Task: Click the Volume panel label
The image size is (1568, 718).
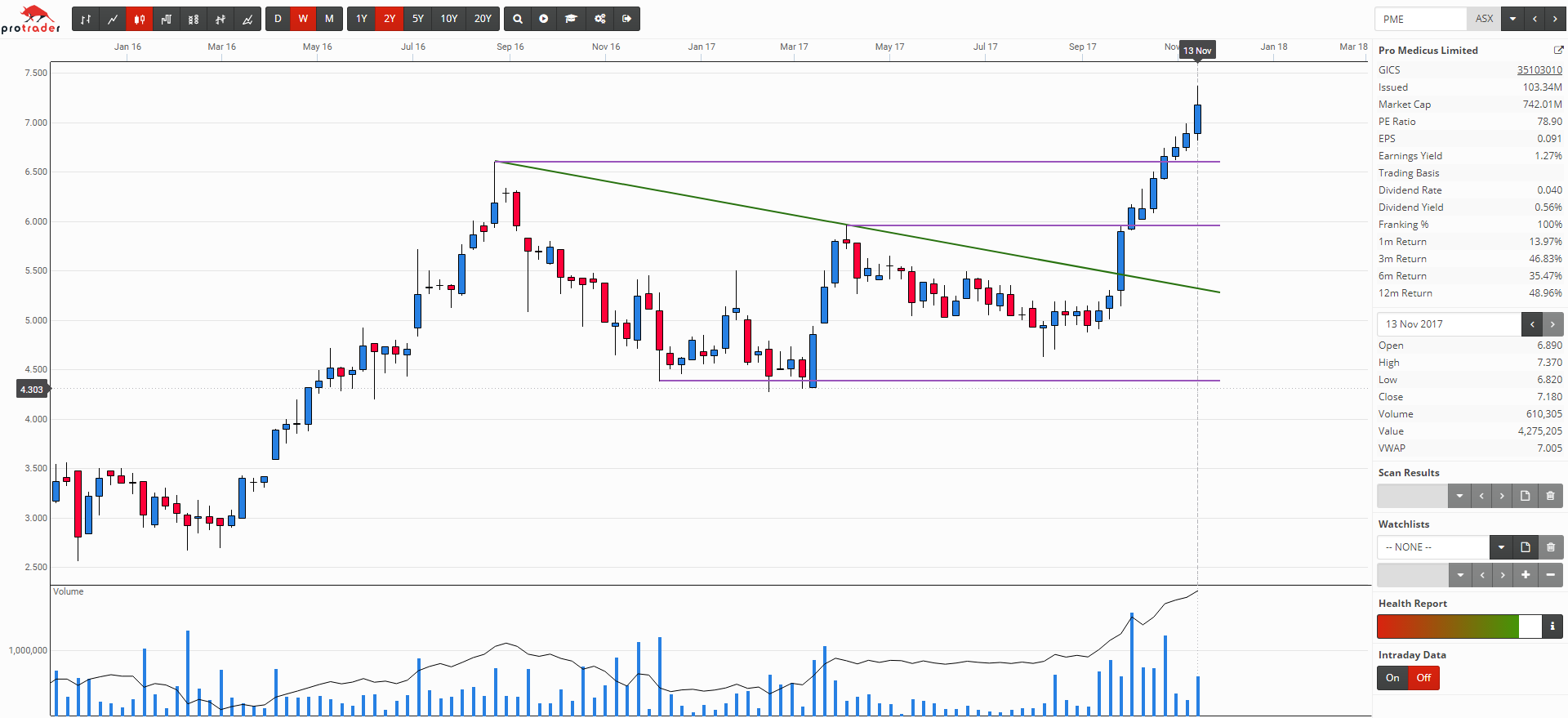Action: pyautogui.click(x=69, y=591)
